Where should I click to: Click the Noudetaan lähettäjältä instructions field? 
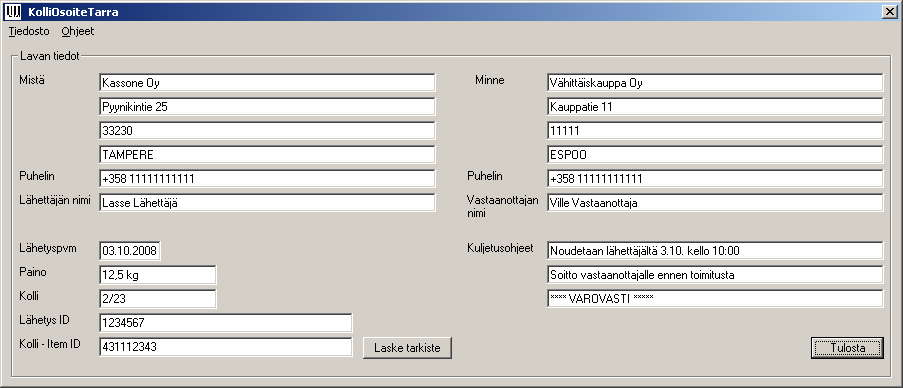pyautogui.click(x=715, y=251)
